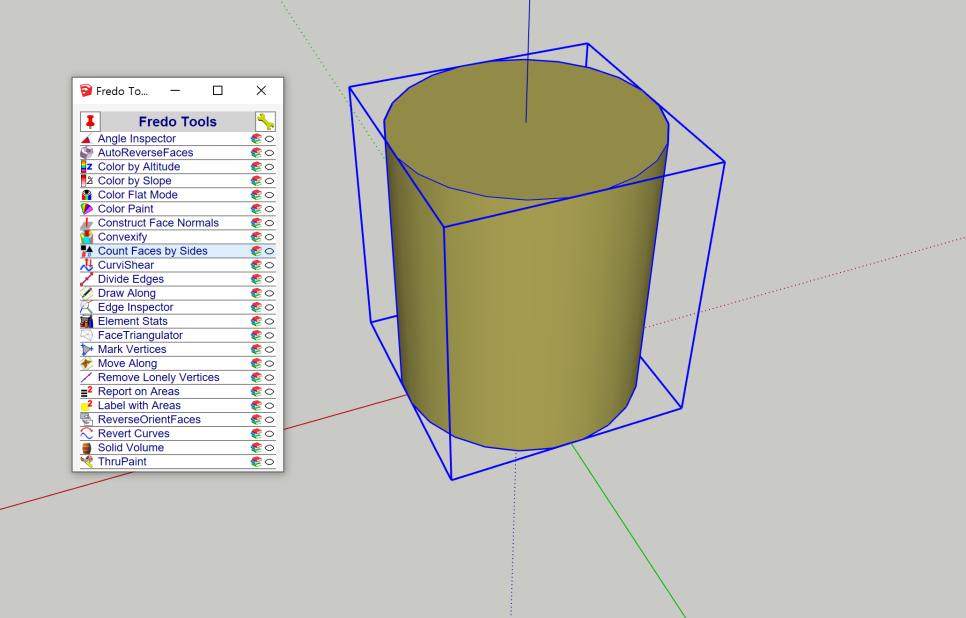Viewport: 966px width, 618px height.
Task: Click the Element Stats tool icon
Action: pyautogui.click(x=87, y=321)
